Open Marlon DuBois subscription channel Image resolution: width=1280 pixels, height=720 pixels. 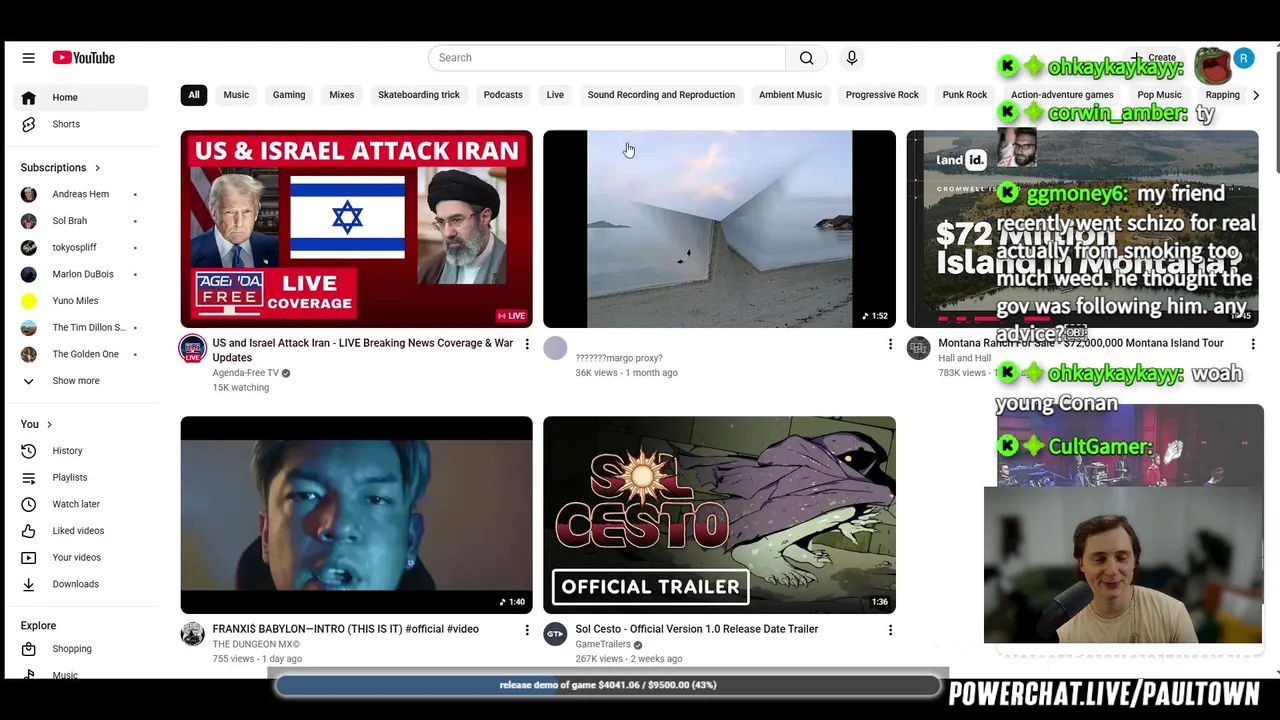82,274
